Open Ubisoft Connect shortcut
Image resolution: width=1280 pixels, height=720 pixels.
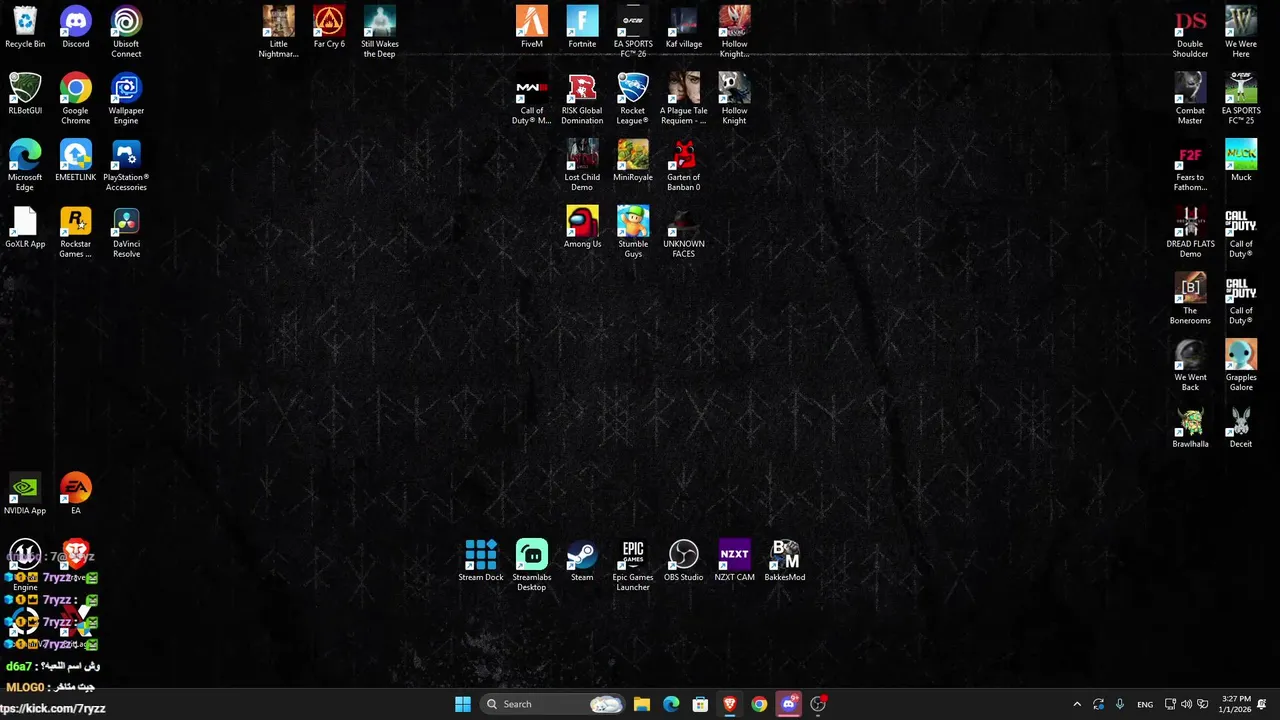126,32
